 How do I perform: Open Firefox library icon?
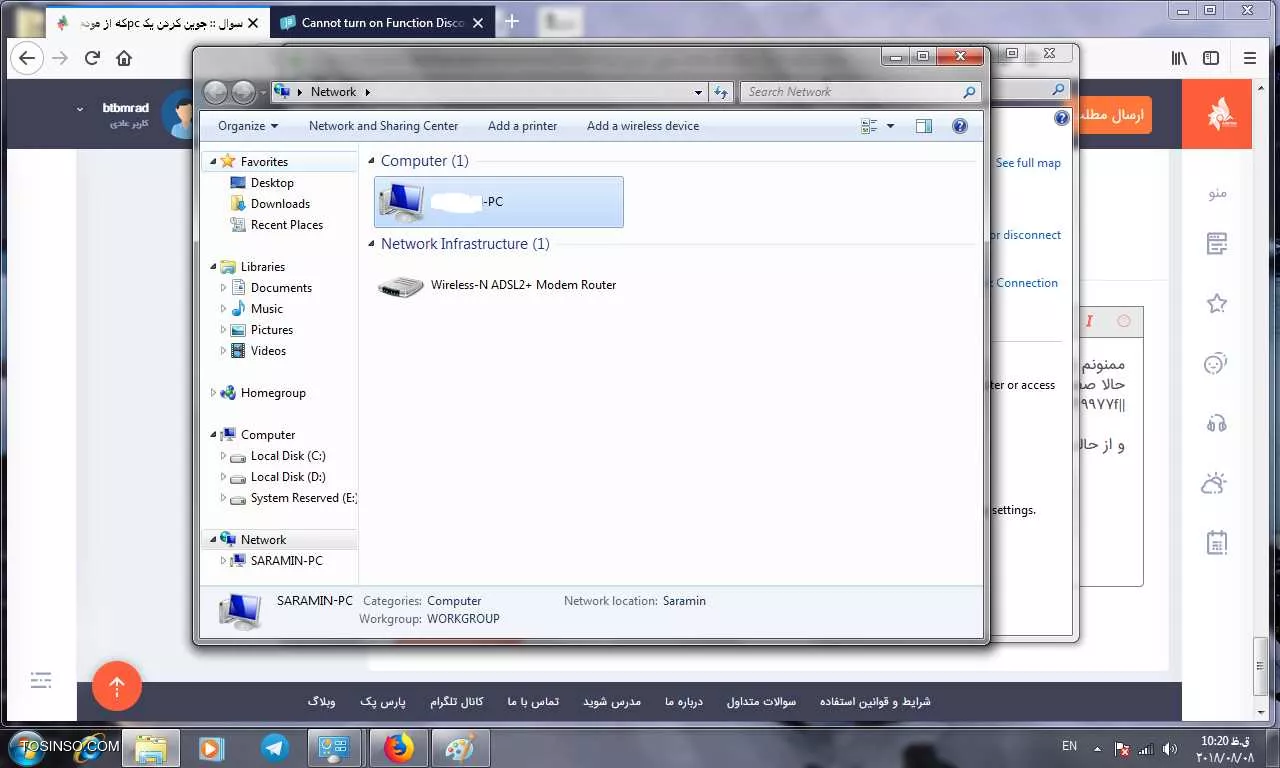(1180, 58)
